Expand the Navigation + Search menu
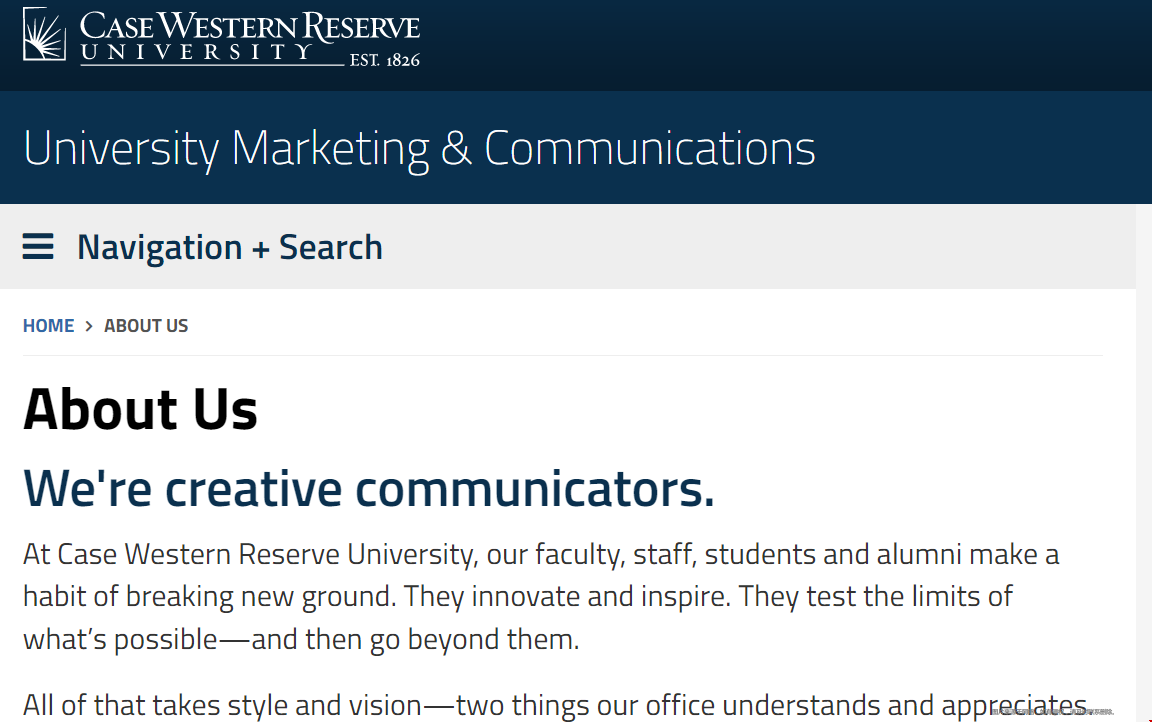The width and height of the screenshot is (1152, 722). pos(202,247)
